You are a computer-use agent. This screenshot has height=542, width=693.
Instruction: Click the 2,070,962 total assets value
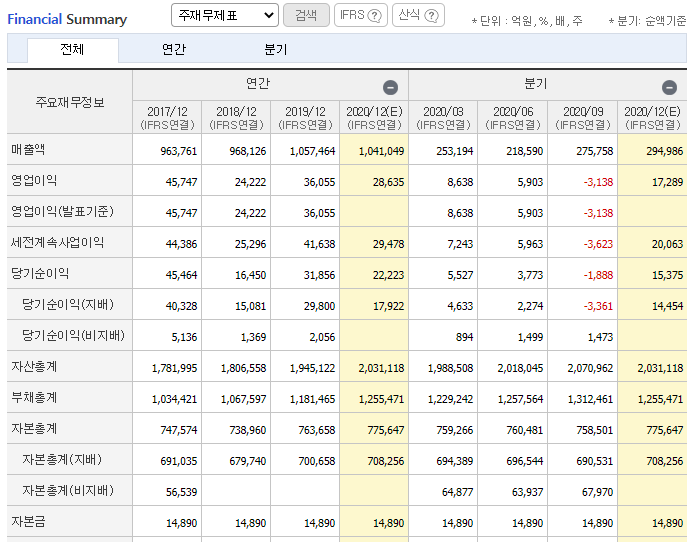[x=590, y=368]
